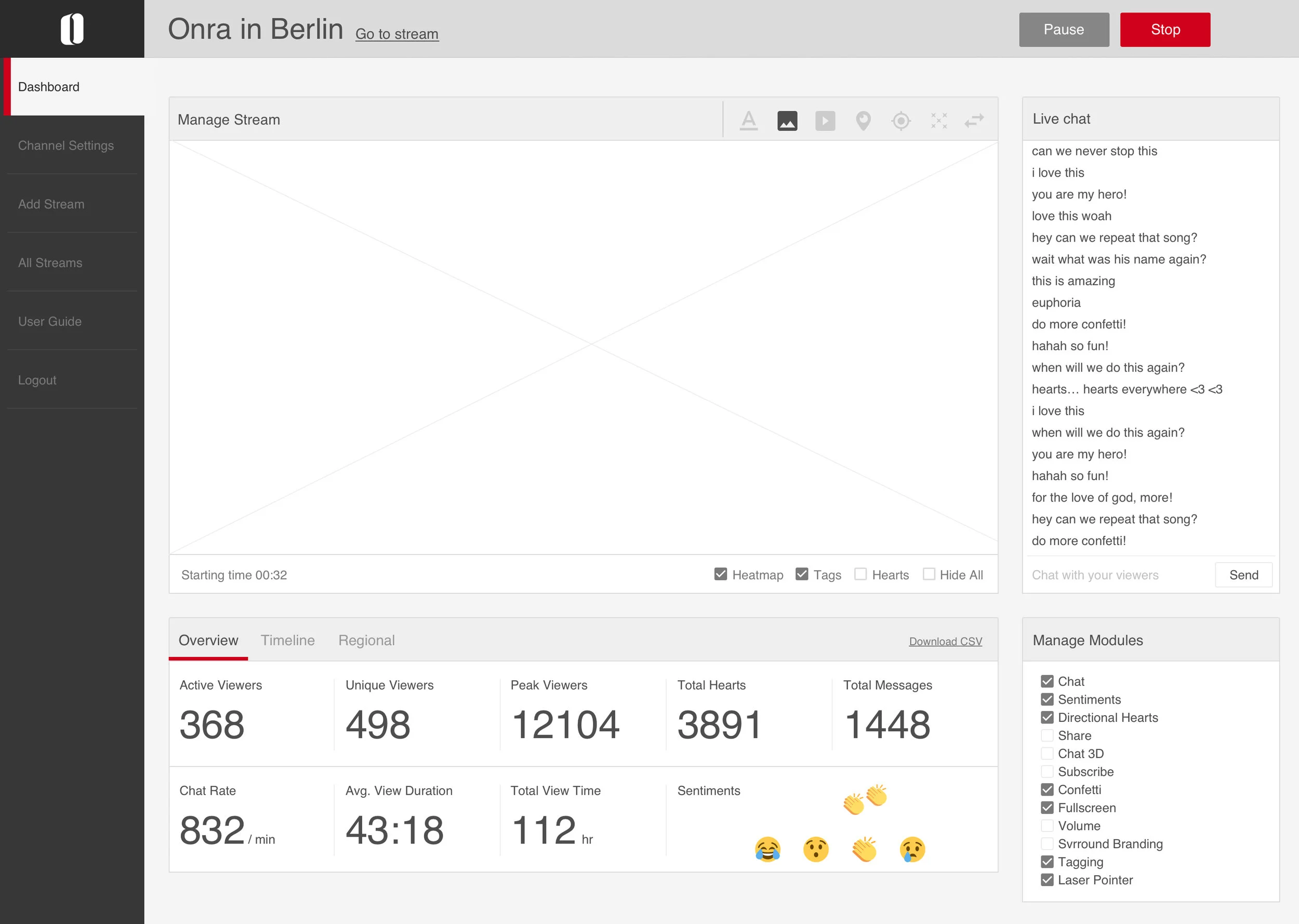Click the Pause button
The width and height of the screenshot is (1299, 924).
[1064, 30]
